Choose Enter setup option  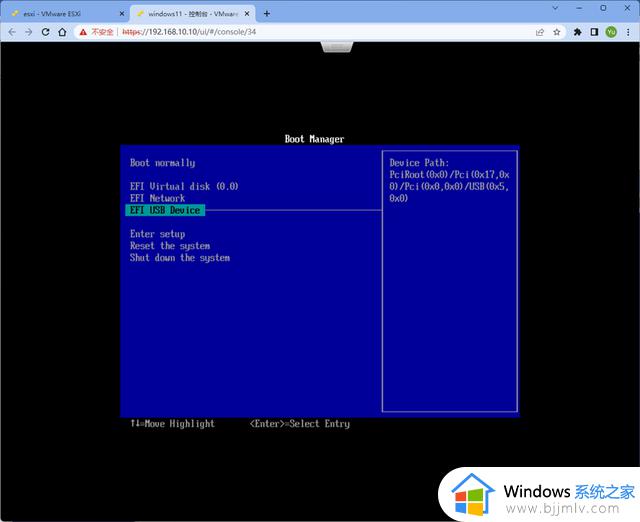(158, 234)
